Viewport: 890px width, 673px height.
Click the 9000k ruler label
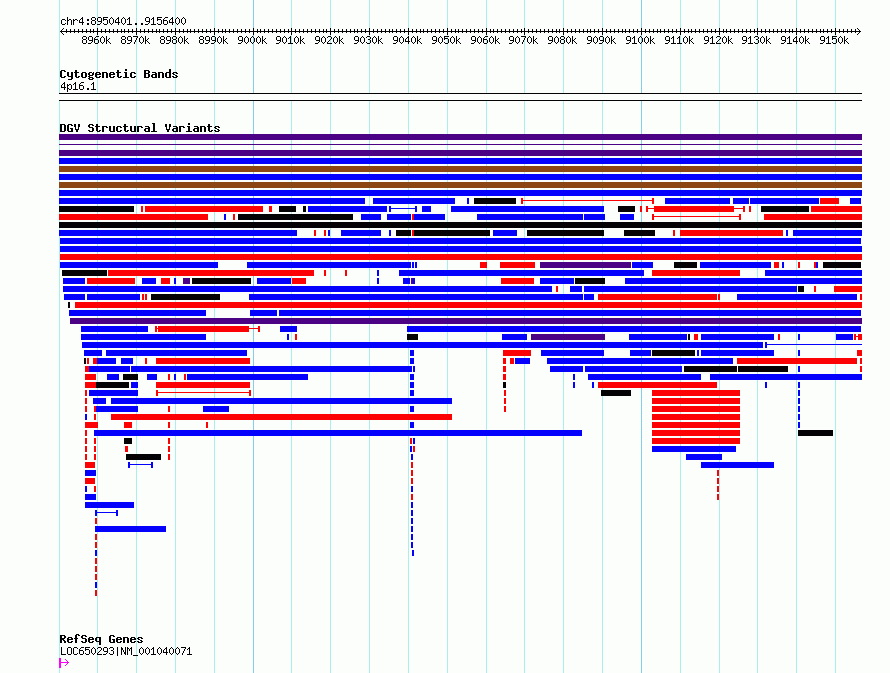(251, 40)
